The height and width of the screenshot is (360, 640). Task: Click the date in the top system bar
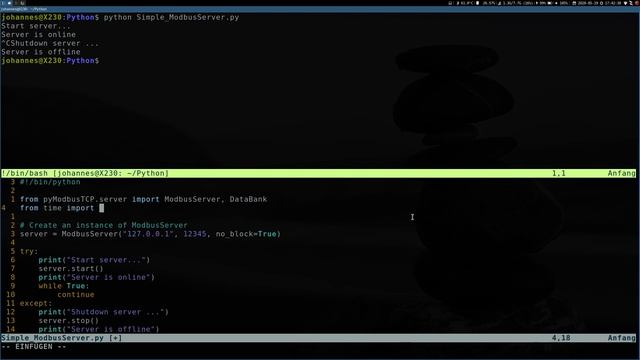(x=588, y=3)
